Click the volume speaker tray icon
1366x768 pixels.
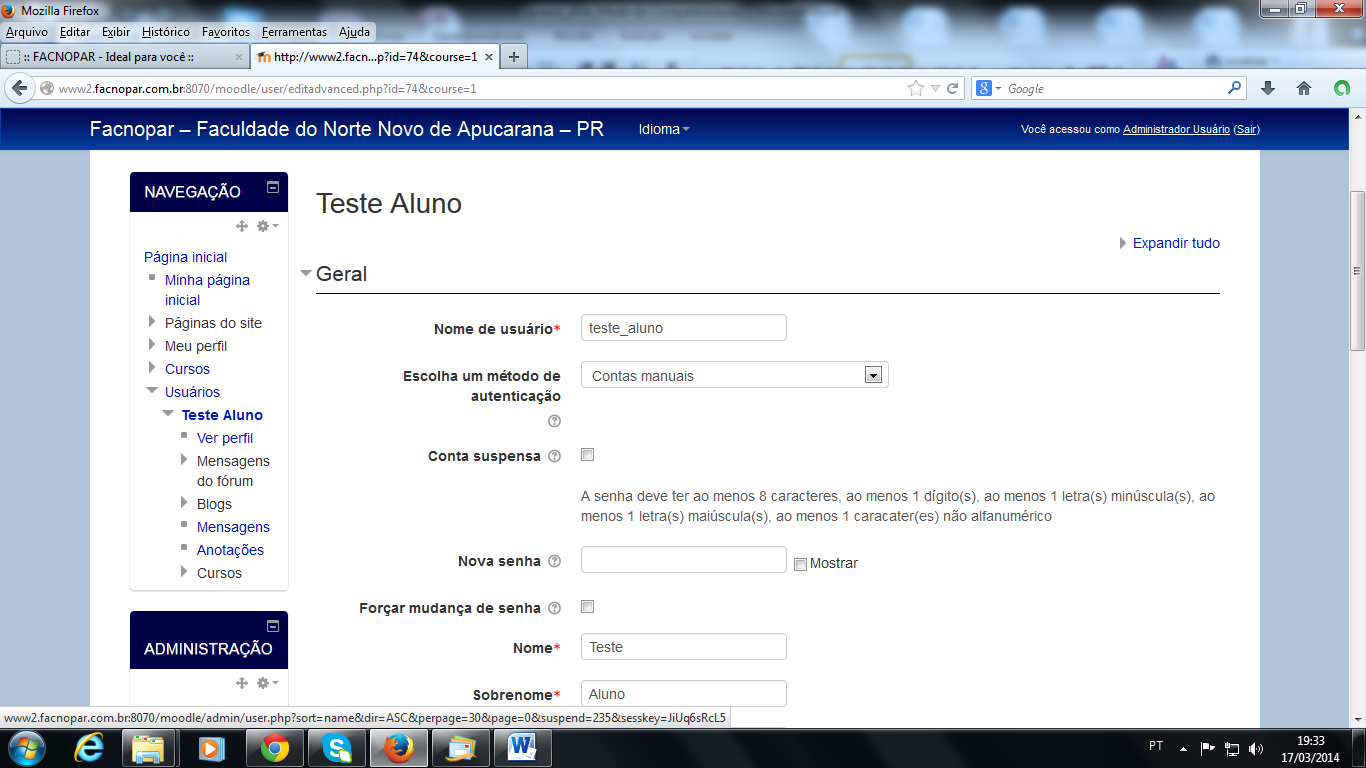1256,748
